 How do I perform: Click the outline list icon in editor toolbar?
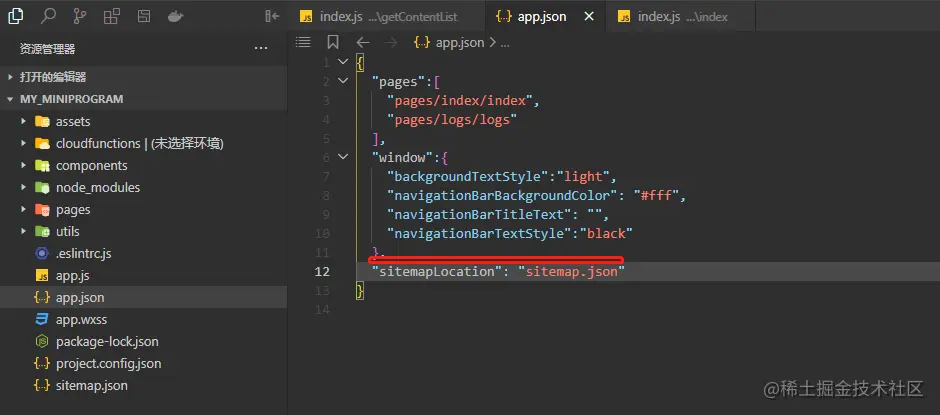(303, 42)
